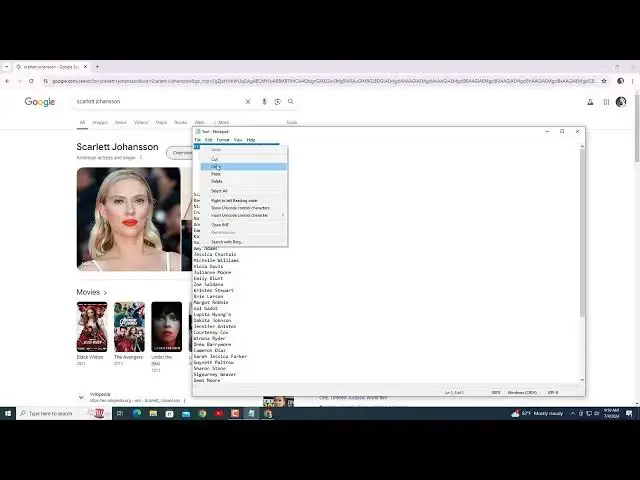Click the 'Kristen Stewart' line in Notepad
Screen dimensions: 640x480
[x=213, y=290]
